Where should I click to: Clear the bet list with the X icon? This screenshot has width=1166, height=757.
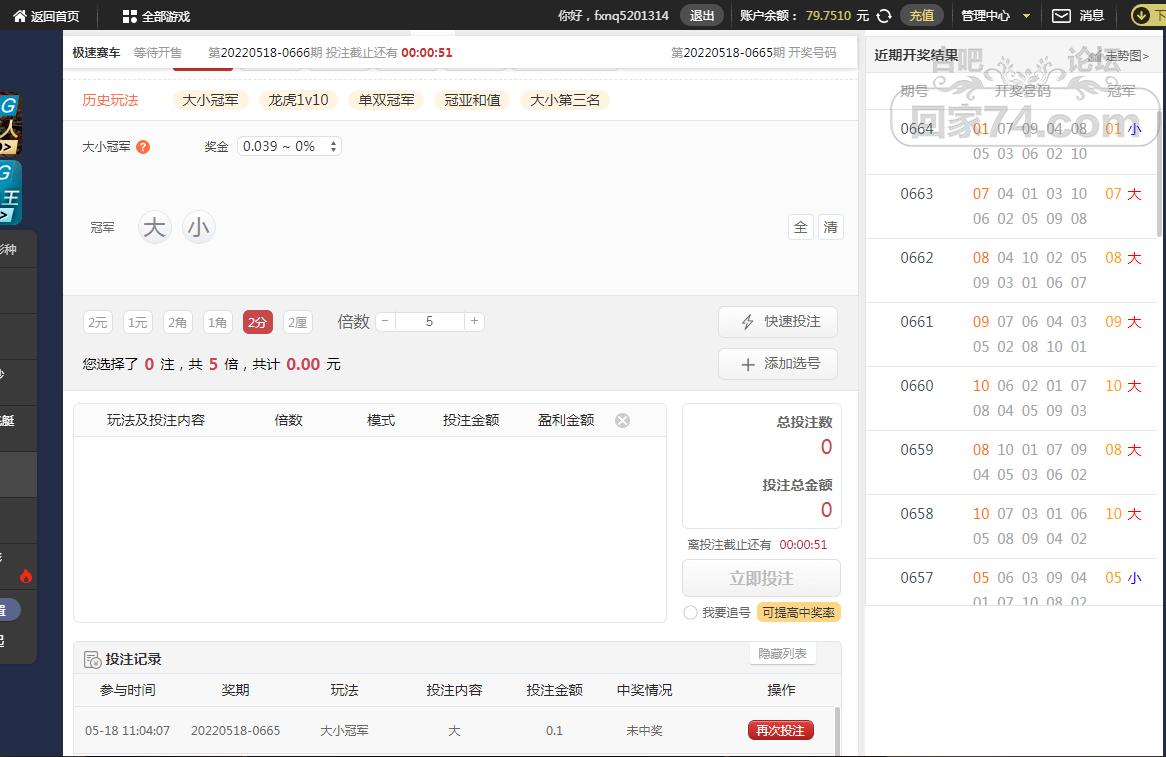622,421
